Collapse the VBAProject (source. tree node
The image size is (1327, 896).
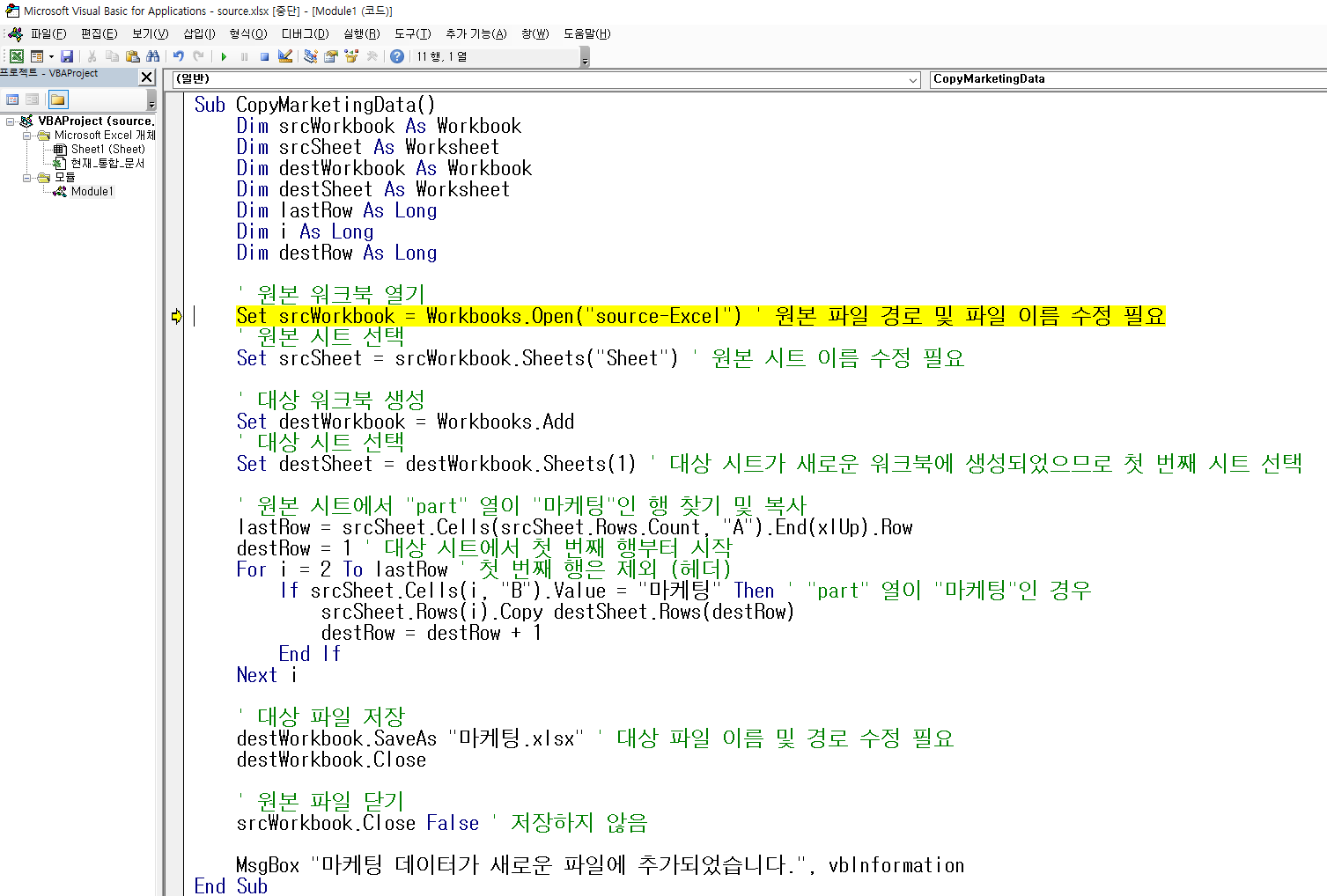pos(11,121)
